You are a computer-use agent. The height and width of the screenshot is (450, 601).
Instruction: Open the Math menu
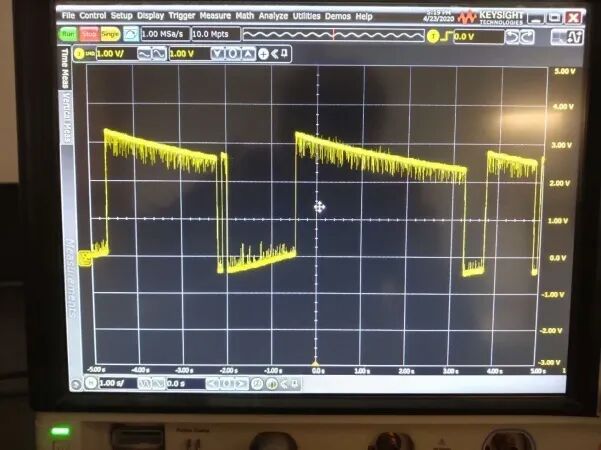pos(245,16)
